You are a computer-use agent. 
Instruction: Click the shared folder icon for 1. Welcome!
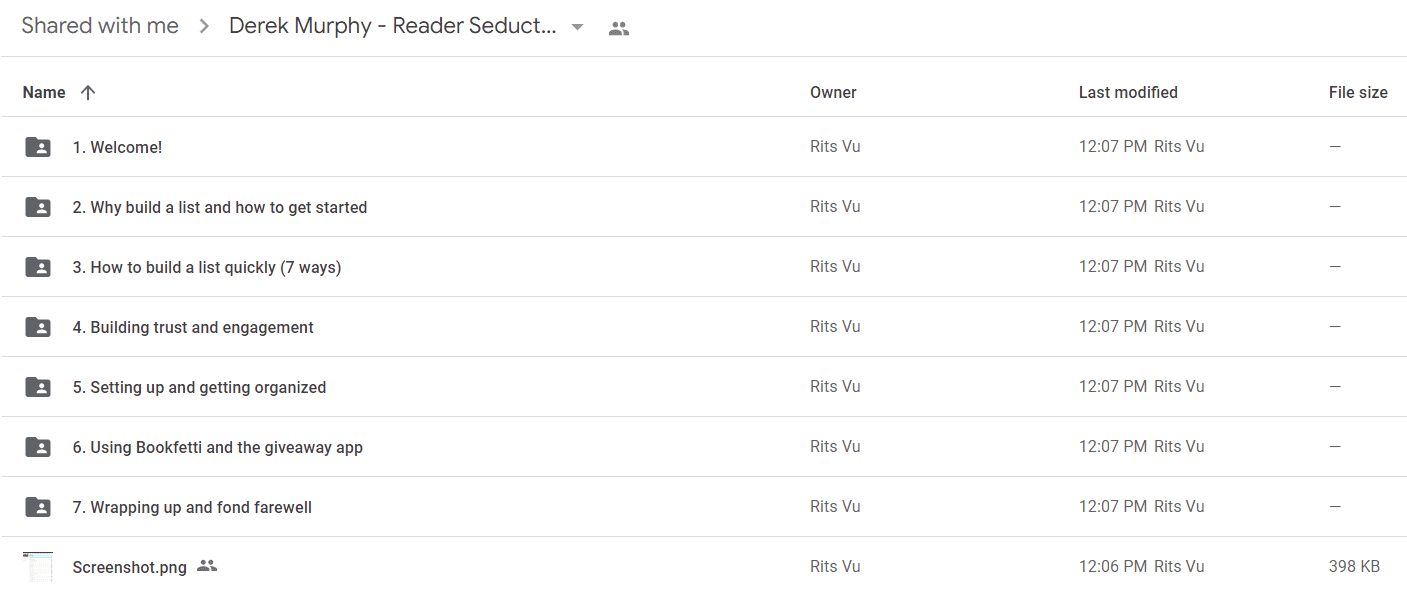pos(38,147)
